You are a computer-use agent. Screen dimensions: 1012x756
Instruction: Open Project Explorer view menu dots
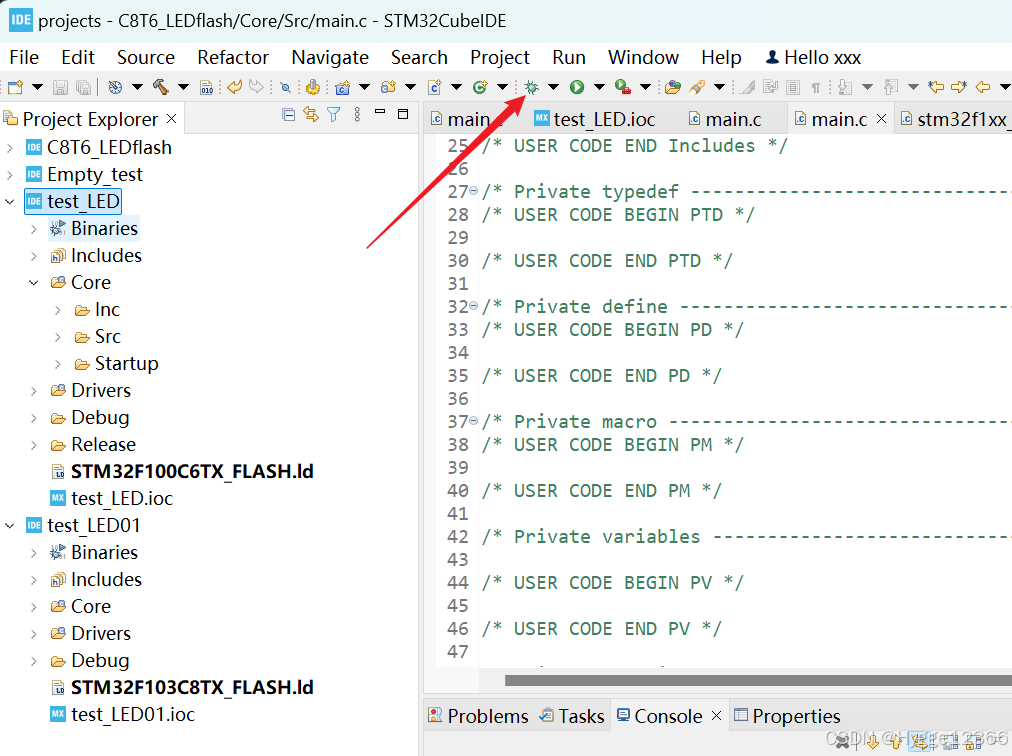[357, 115]
